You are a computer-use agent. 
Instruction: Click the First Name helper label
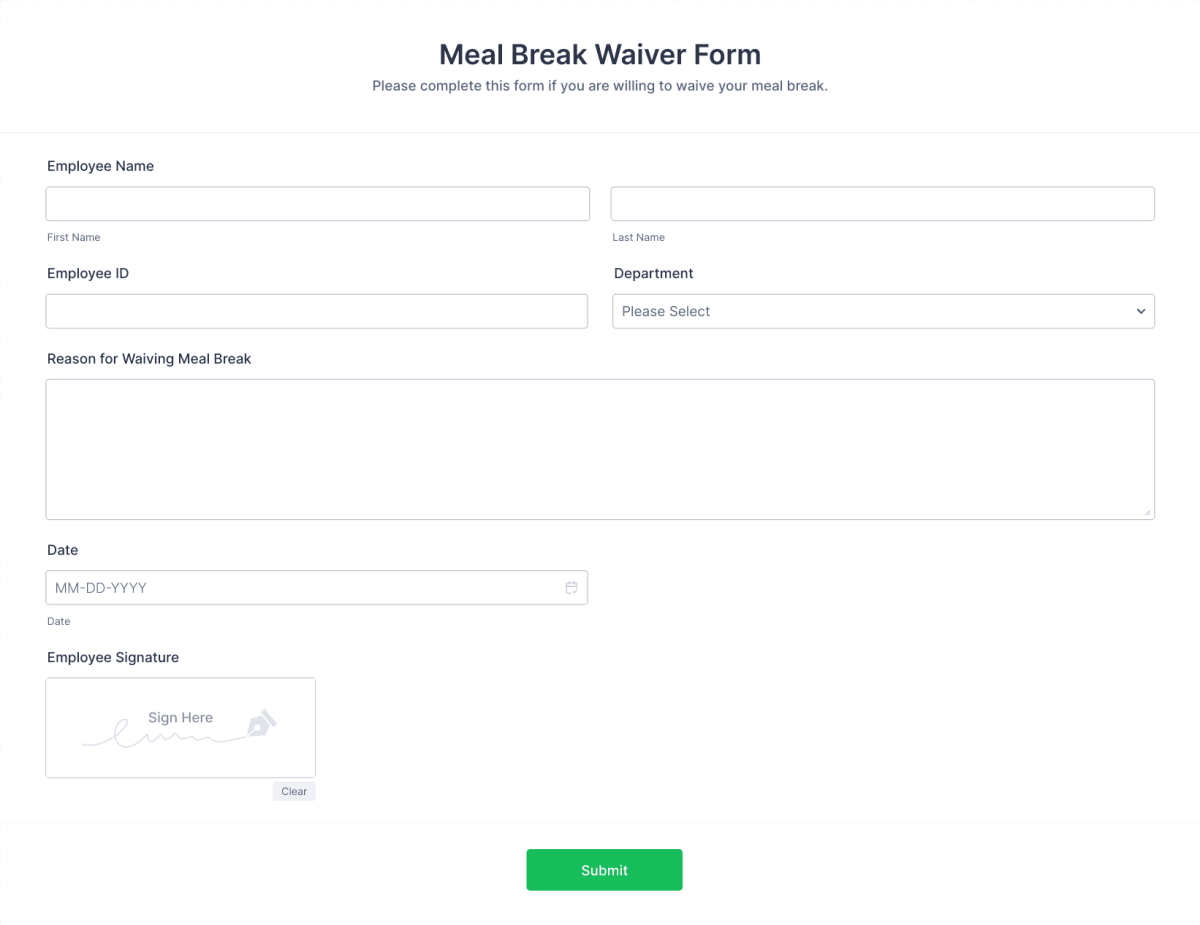(73, 237)
